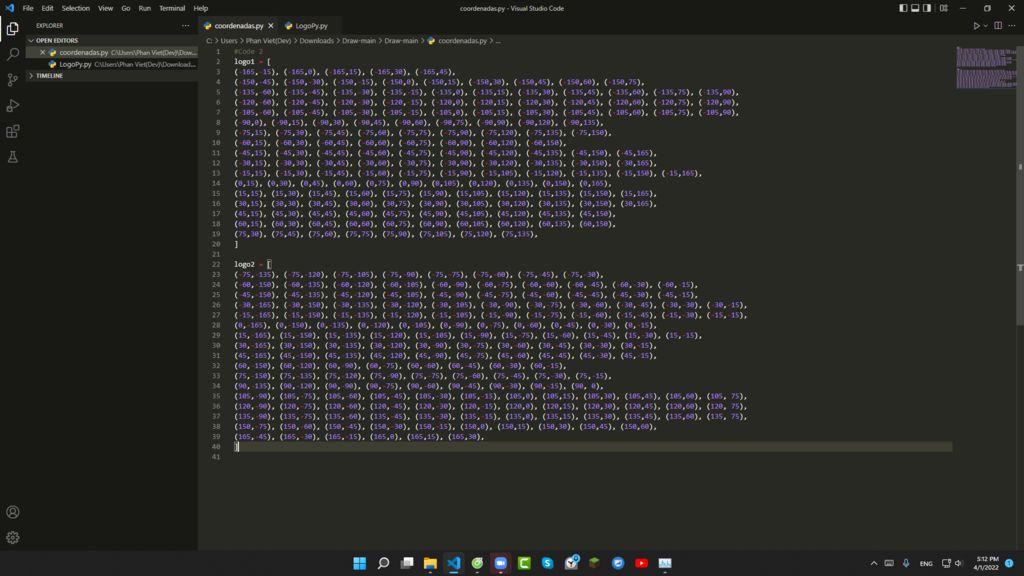Open Windows Start menu
The width and height of the screenshot is (1024, 576).
pyautogui.click(x=359, y=563)
